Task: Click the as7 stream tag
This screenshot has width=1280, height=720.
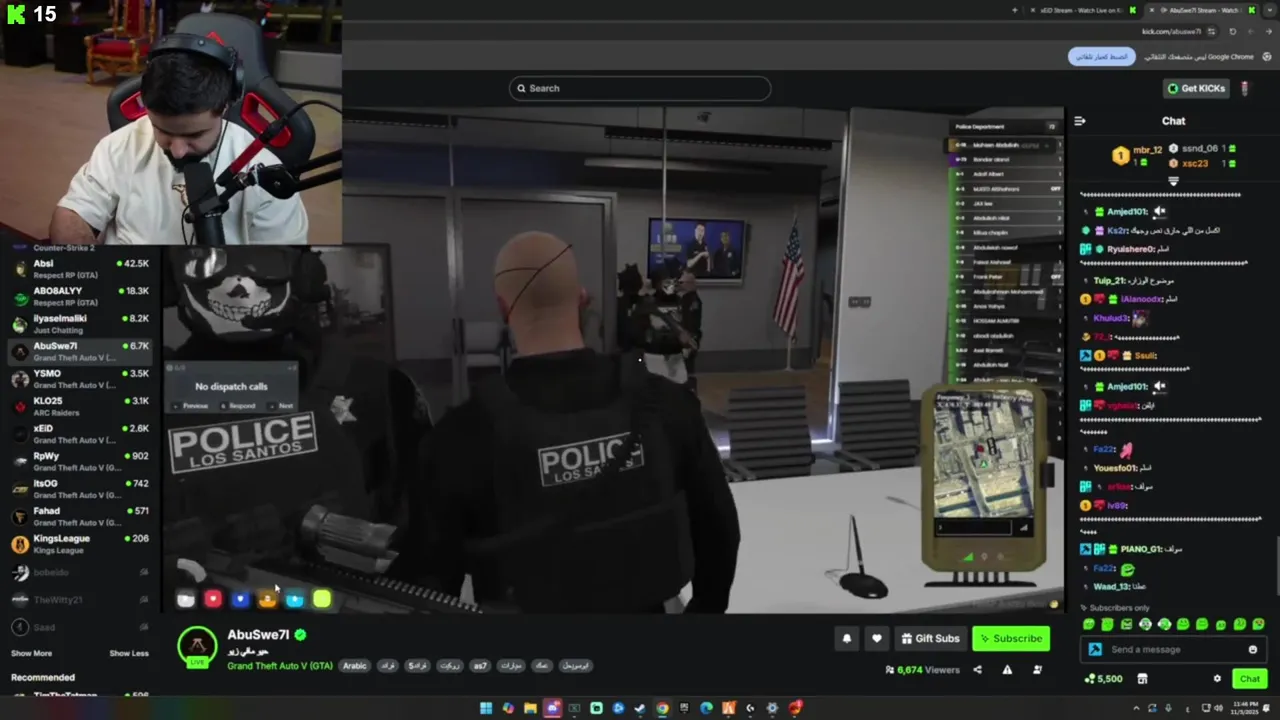Action: (480, 666)
